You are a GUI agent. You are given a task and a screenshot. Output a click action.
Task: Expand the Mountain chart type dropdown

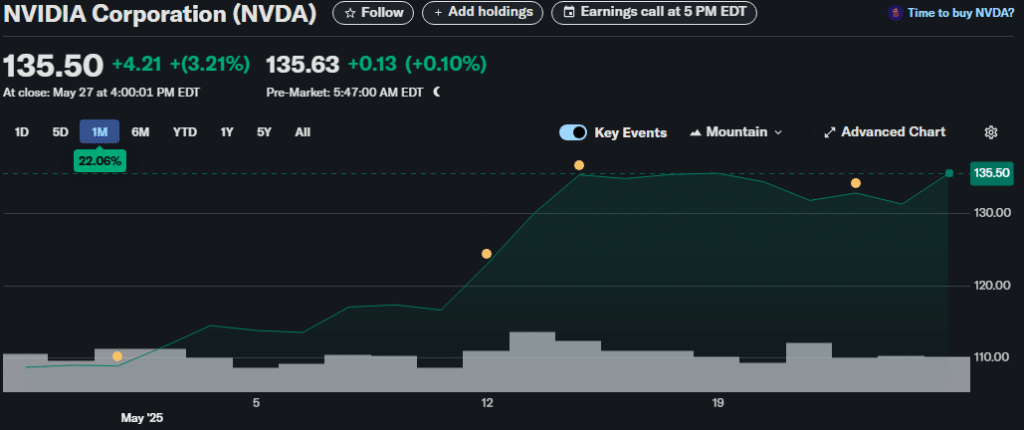[777, 132]
